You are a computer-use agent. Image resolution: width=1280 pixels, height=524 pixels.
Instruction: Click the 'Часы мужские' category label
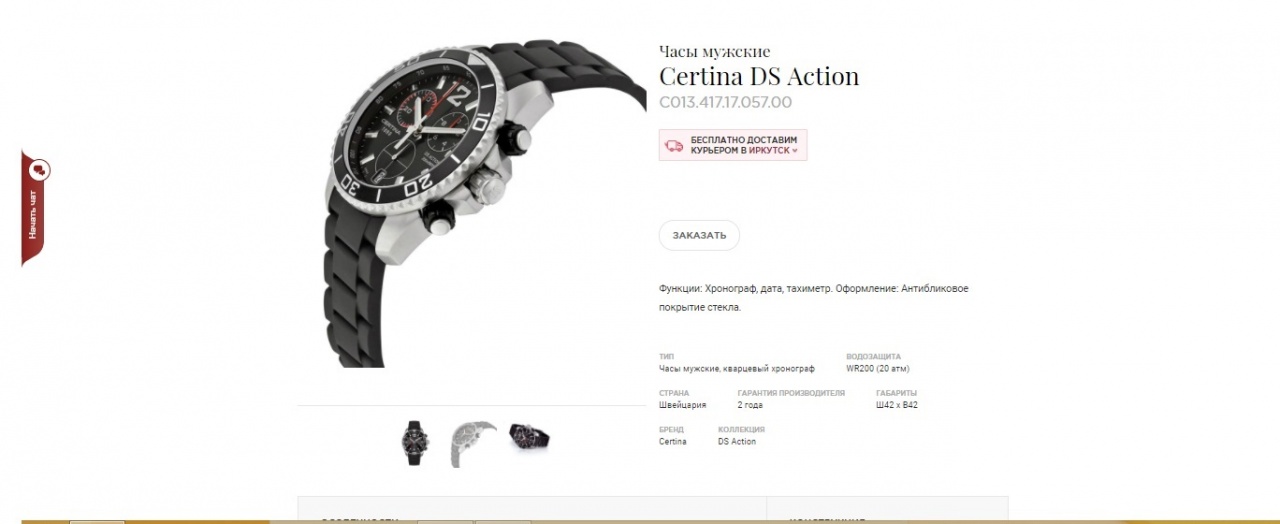tap(714, 52)
